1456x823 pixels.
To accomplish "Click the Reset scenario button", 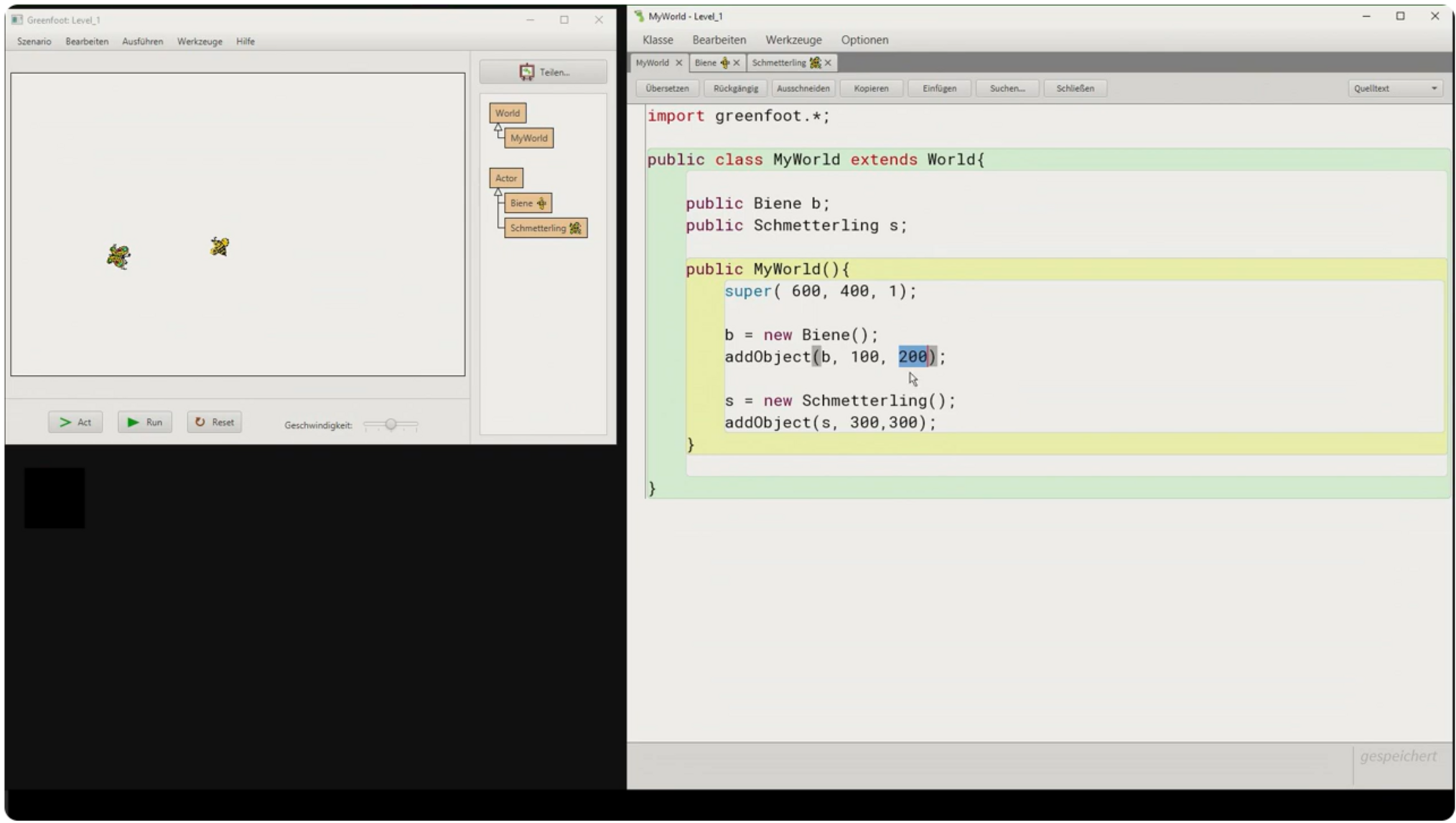I will click(214, 422).
